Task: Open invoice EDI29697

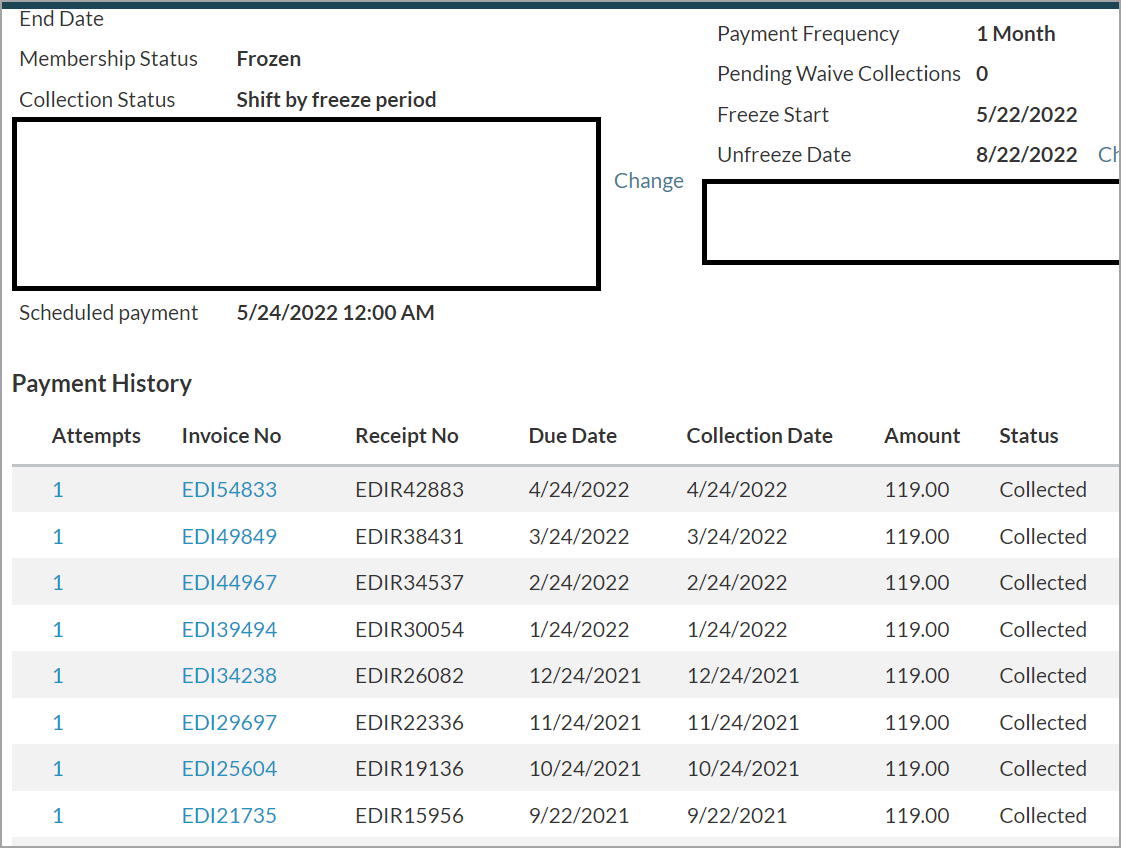Action: pos(229,722)
